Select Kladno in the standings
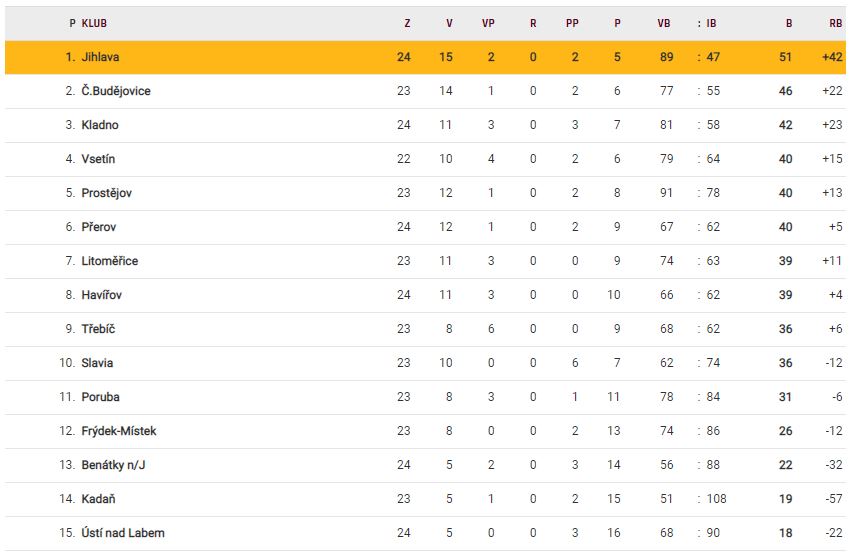 (100, 125)
